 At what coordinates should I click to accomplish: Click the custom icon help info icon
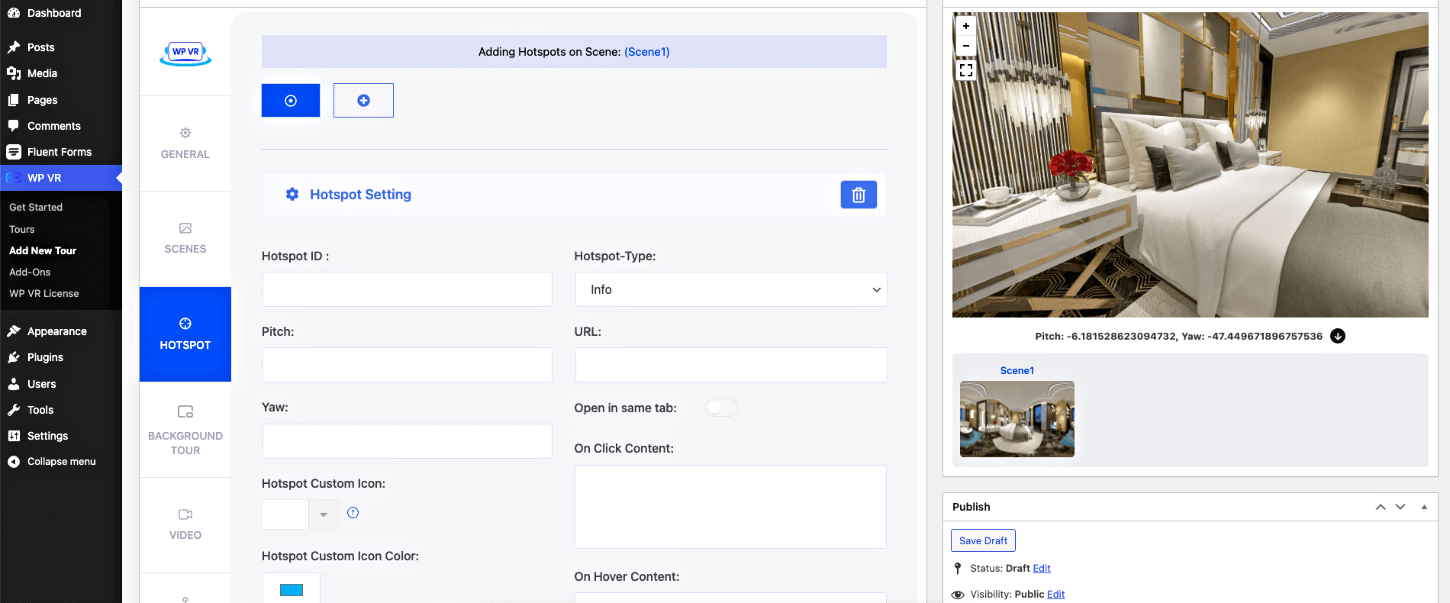coord(353,513)
